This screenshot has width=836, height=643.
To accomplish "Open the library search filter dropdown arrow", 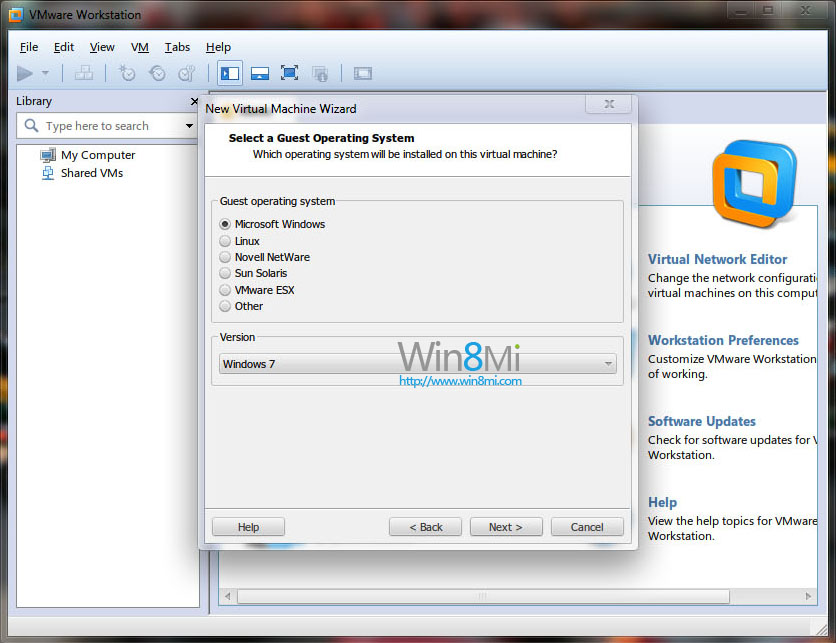I will (189, 126).
